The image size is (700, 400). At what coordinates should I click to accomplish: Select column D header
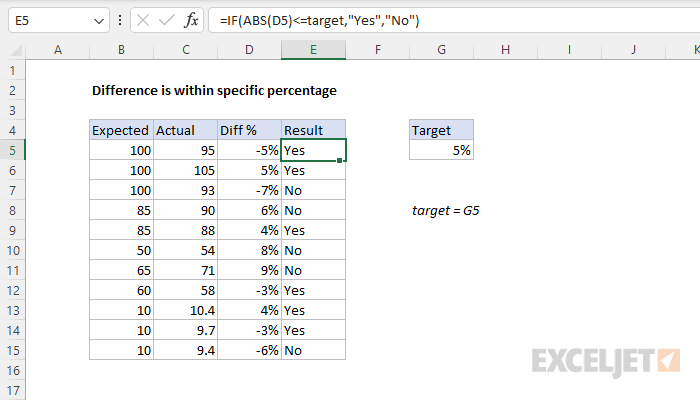pos(249,49)
